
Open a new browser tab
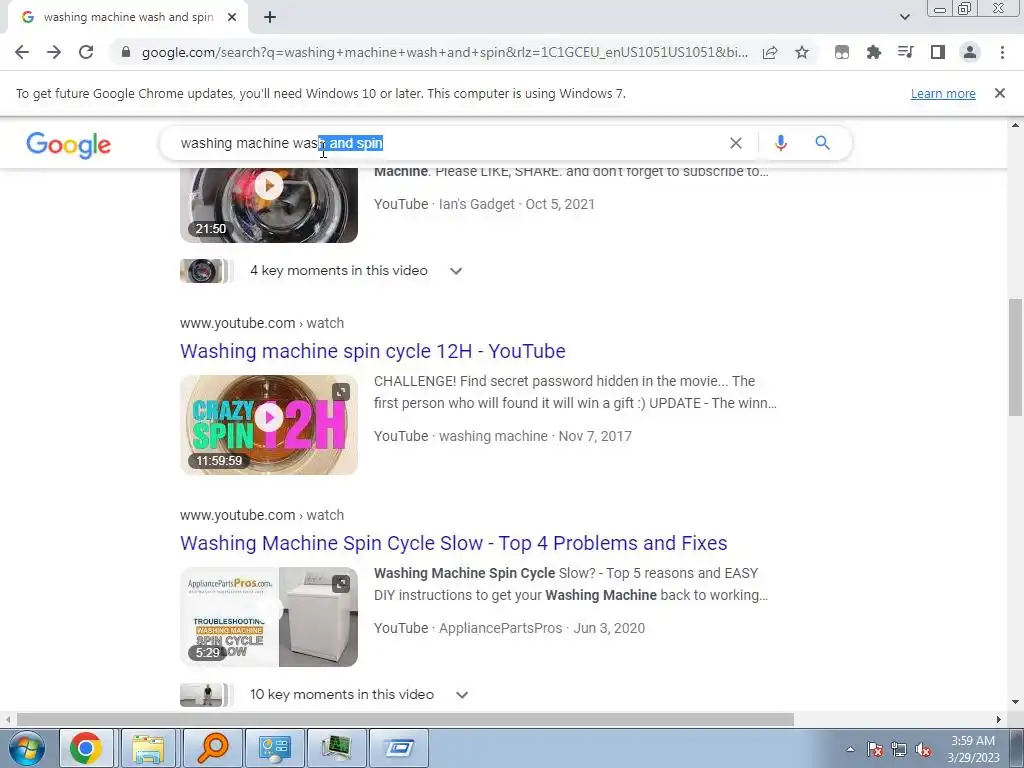click(x=270, y=18)
